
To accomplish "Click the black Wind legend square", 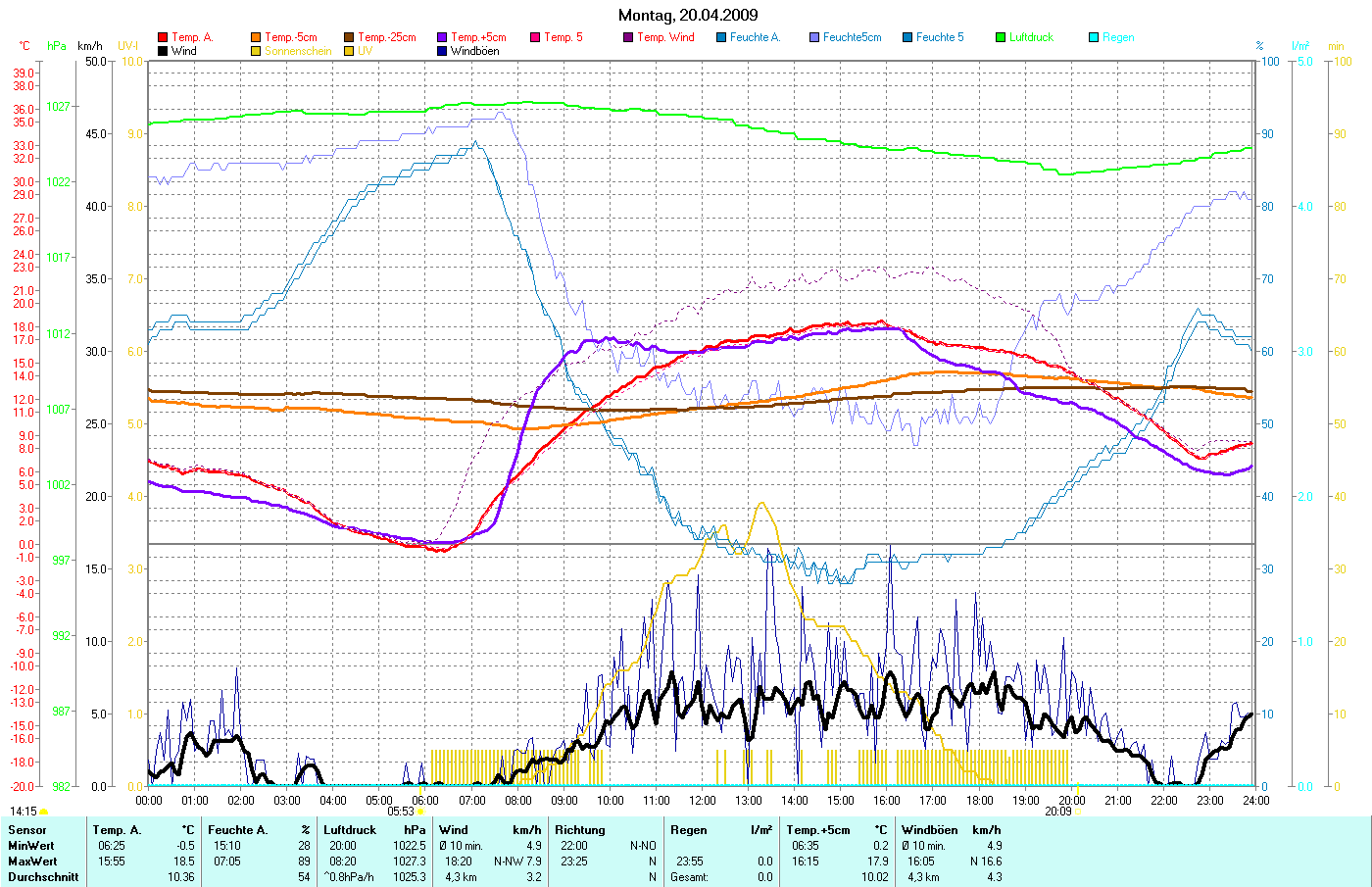I will 163,51.
